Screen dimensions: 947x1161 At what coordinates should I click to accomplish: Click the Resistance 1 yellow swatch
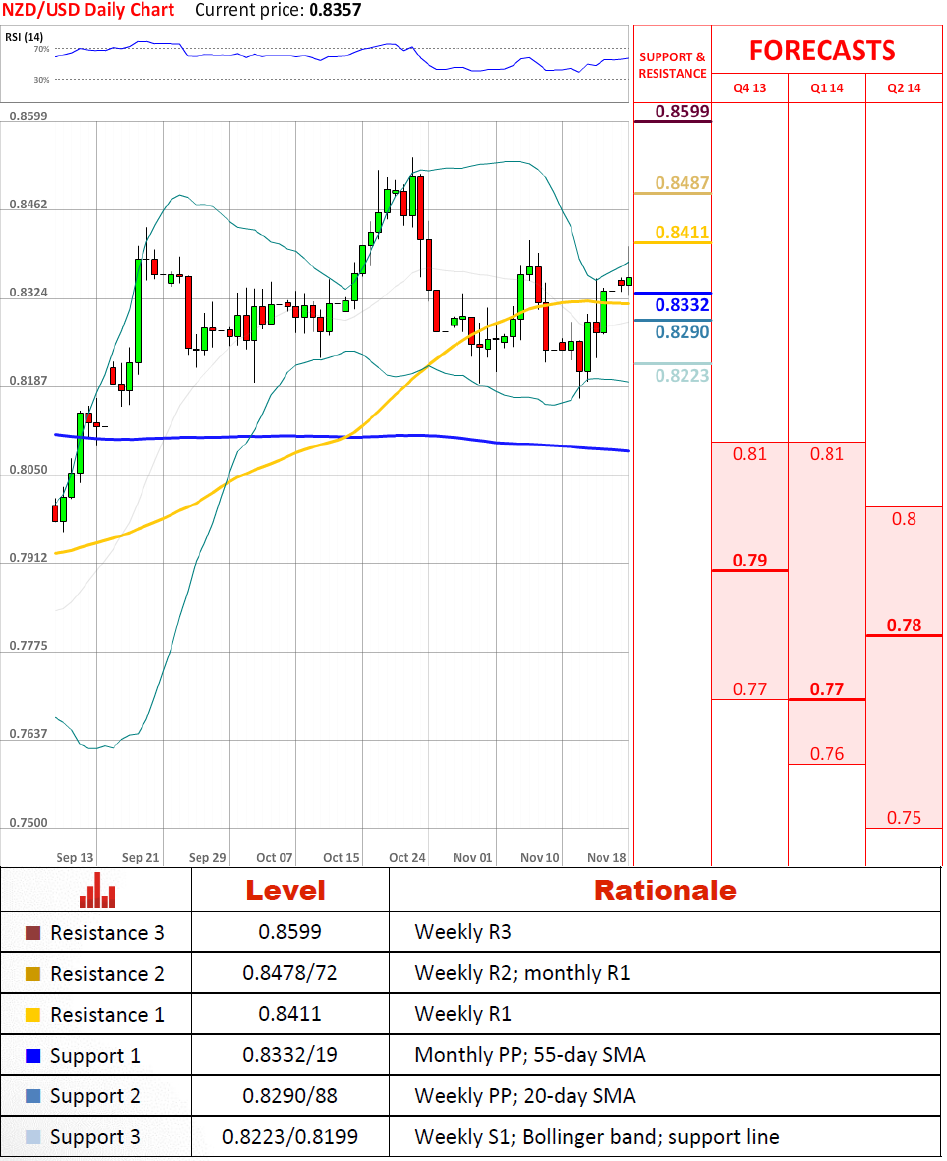pos(33,1014)
